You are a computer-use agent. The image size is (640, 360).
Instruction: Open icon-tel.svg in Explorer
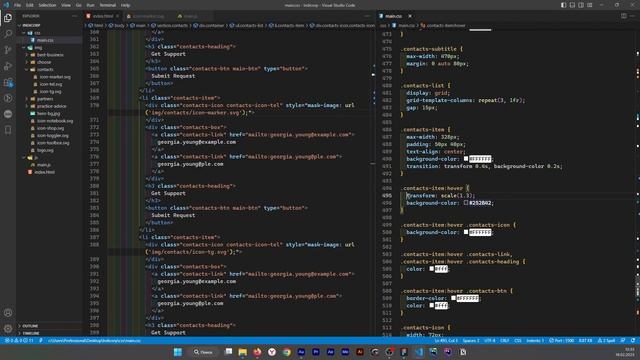pos(51,84)
